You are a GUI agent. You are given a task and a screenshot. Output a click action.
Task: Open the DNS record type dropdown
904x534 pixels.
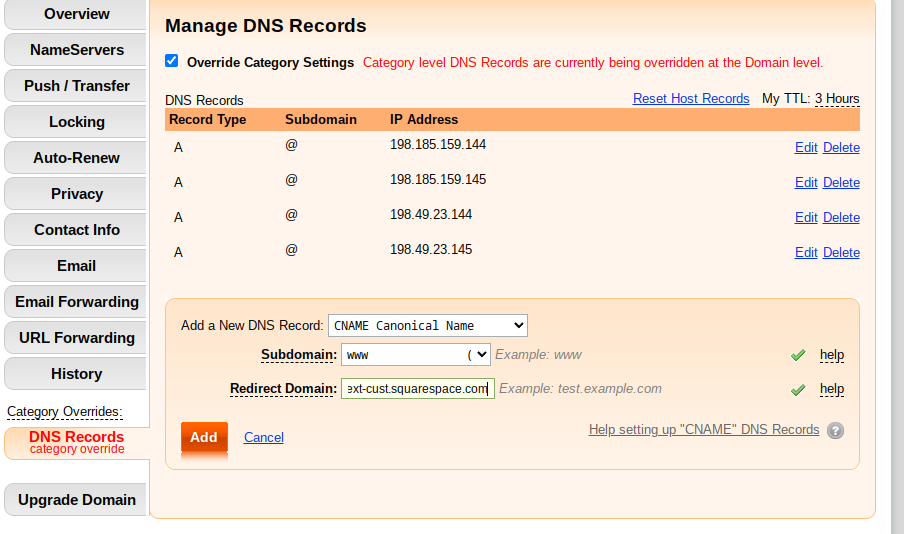427,325
